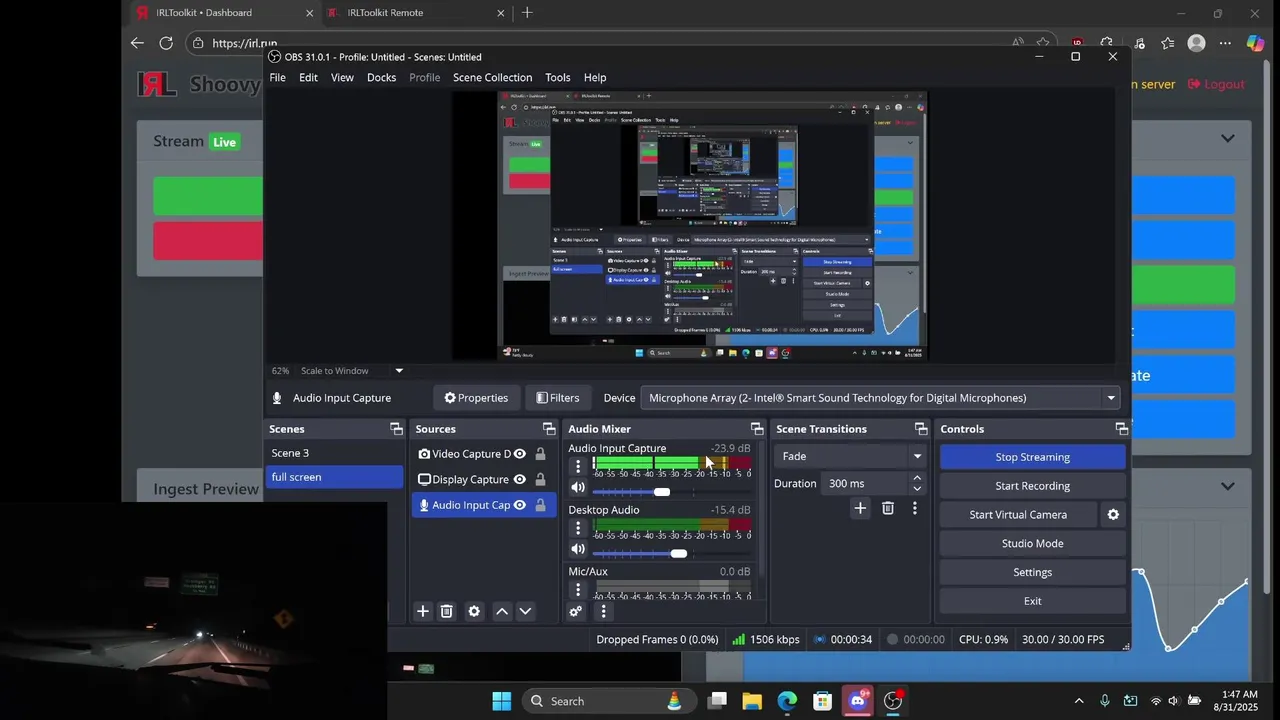Open File Explorer from taskbar
The image size is (1280, 720).
752,701
